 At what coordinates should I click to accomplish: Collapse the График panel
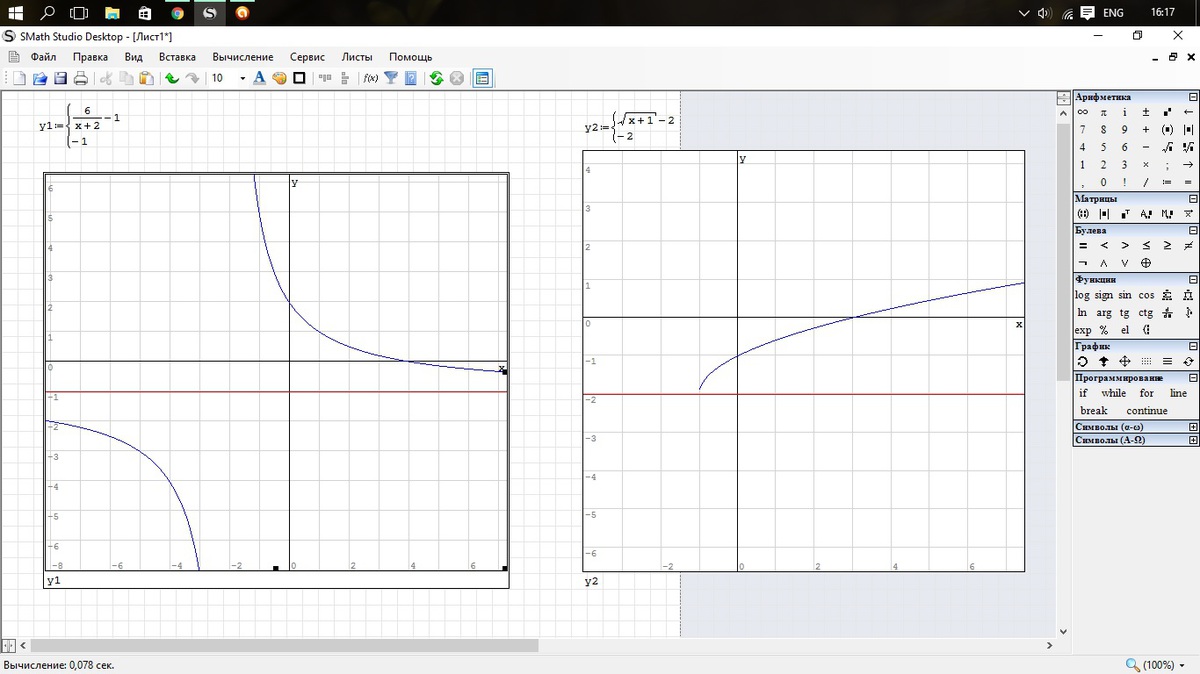coord(1193,346)
